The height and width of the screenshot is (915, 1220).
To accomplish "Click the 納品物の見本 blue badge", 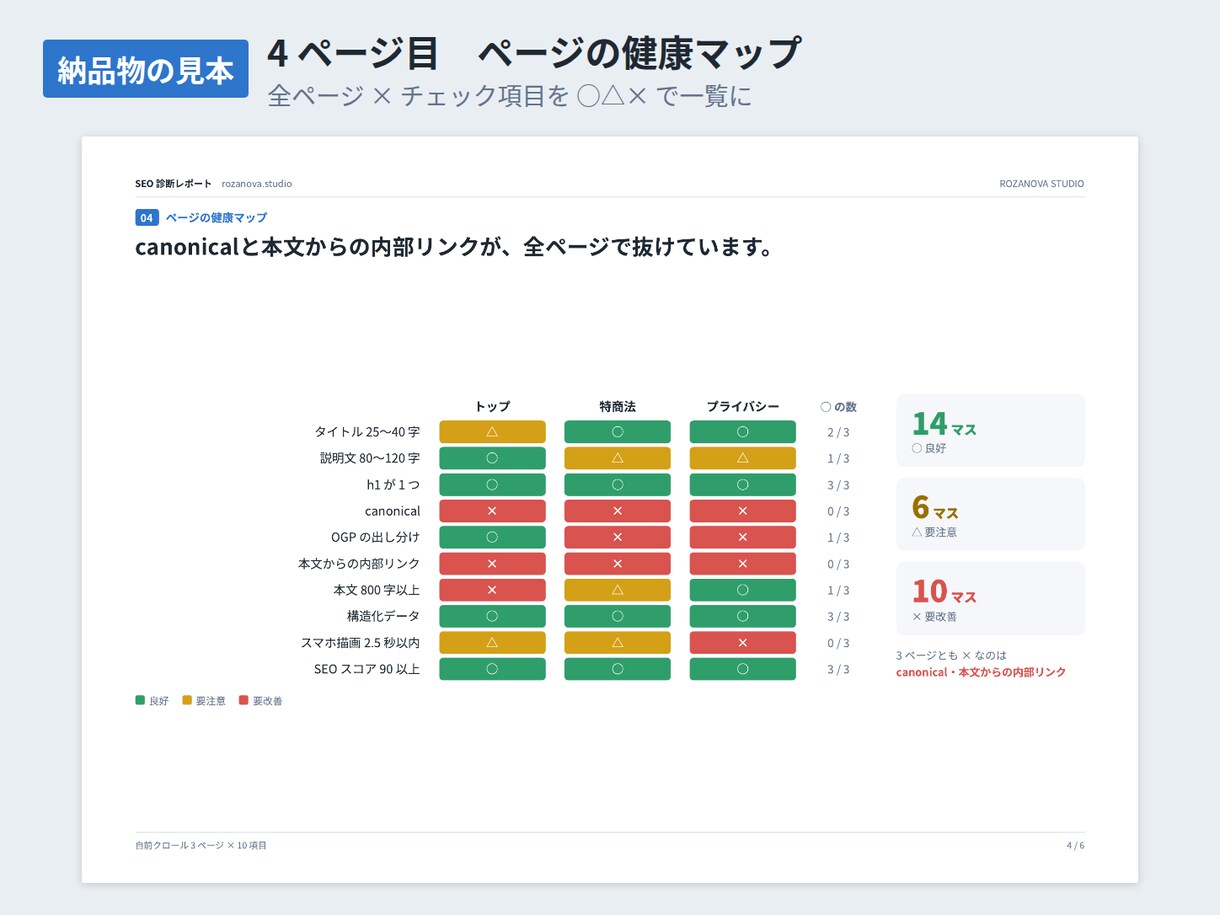I will point(145,69).
